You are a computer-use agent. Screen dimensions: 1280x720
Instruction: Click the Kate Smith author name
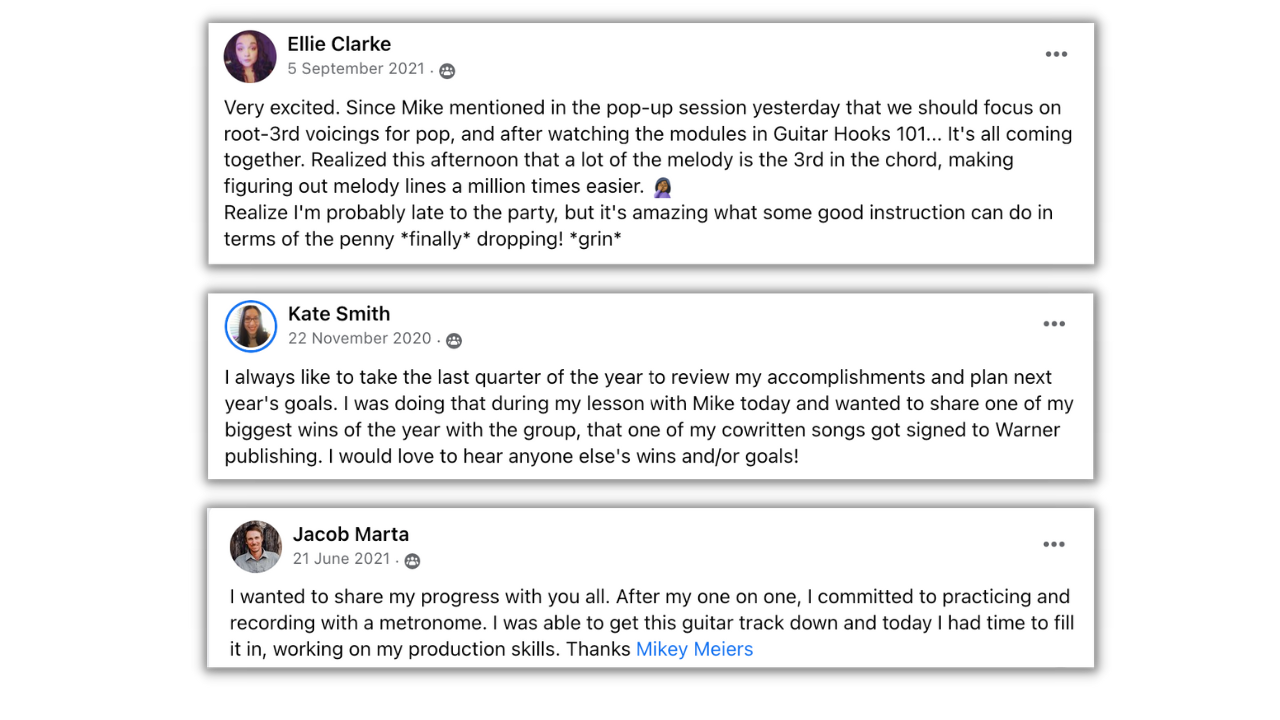coord(339,314)
